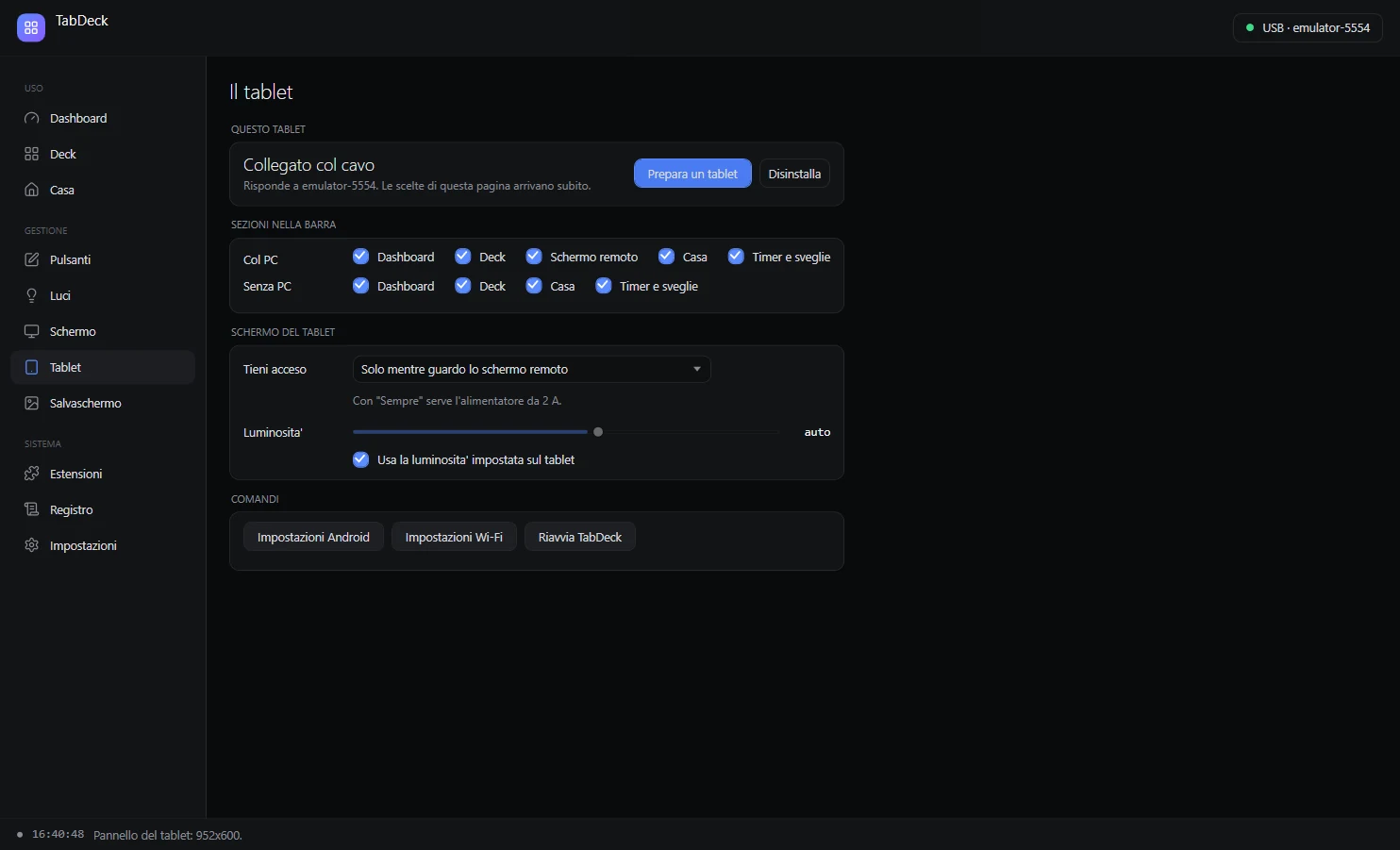Select the Deck grid icon
Viewport: 1400px width, 850px height.
31,154
